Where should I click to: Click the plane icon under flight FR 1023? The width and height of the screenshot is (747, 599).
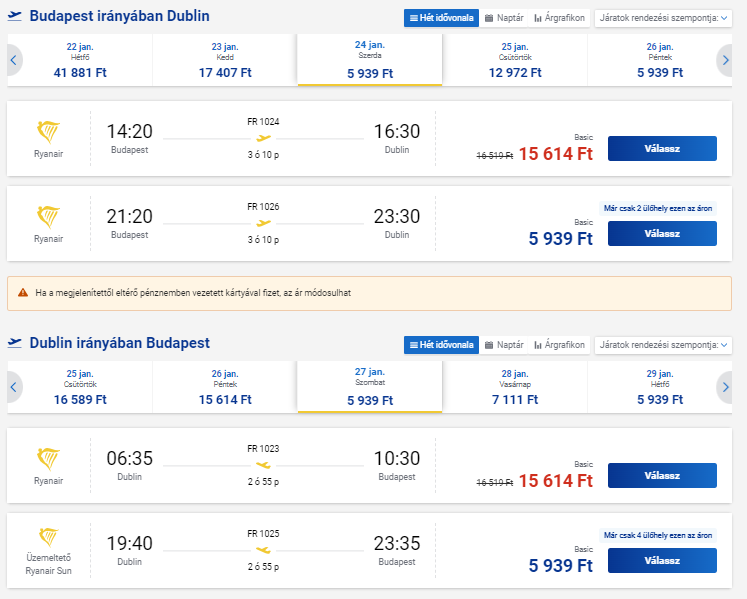(x=263, y=465)
